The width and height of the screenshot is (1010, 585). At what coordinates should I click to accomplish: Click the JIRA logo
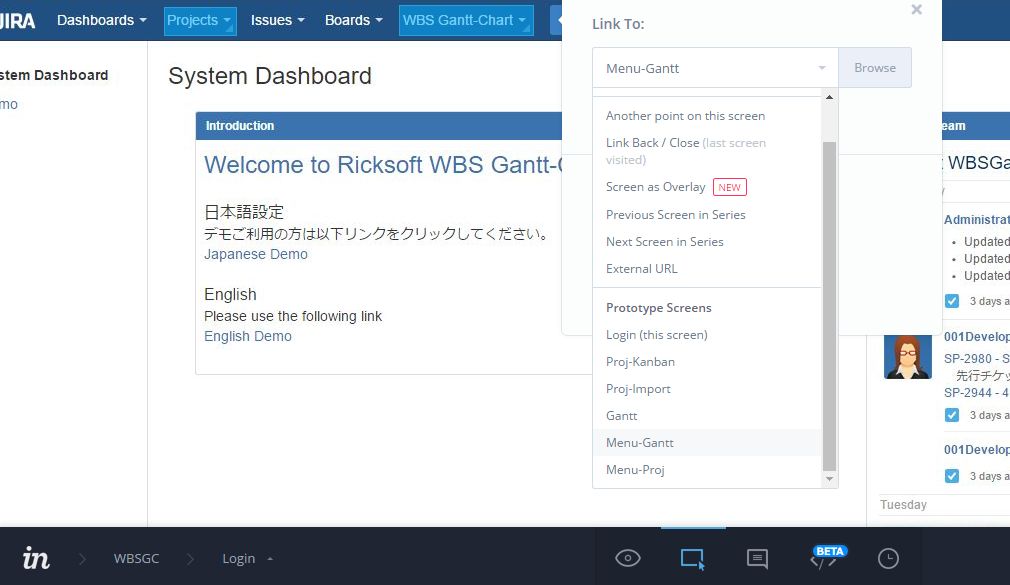[x=17, y=21]
